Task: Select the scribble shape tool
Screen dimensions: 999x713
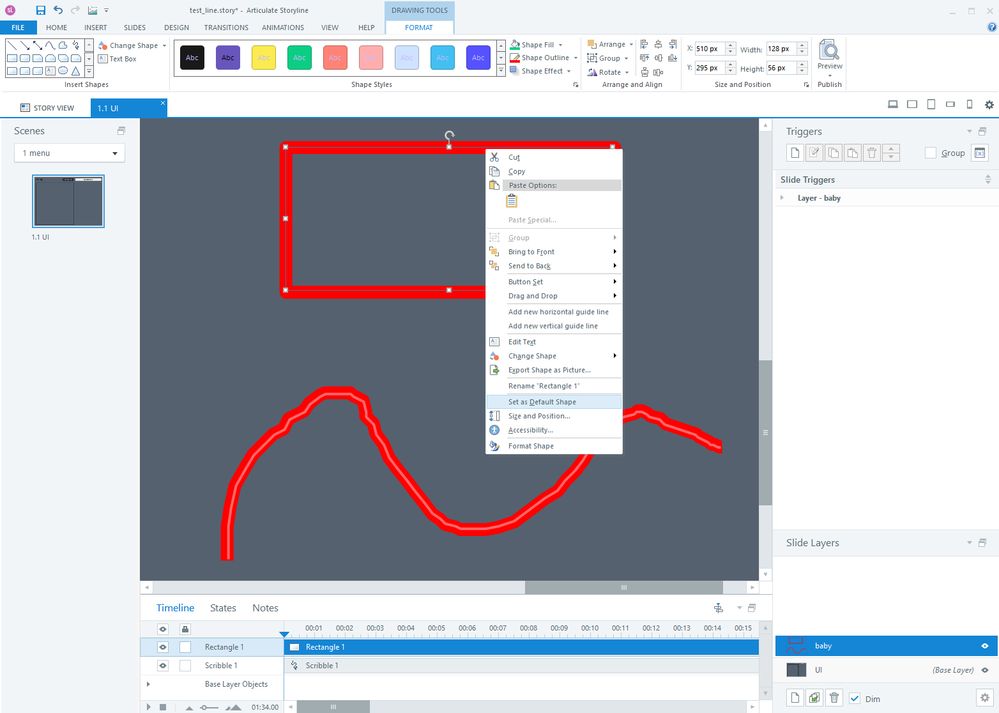Action: tap(76, 45)
